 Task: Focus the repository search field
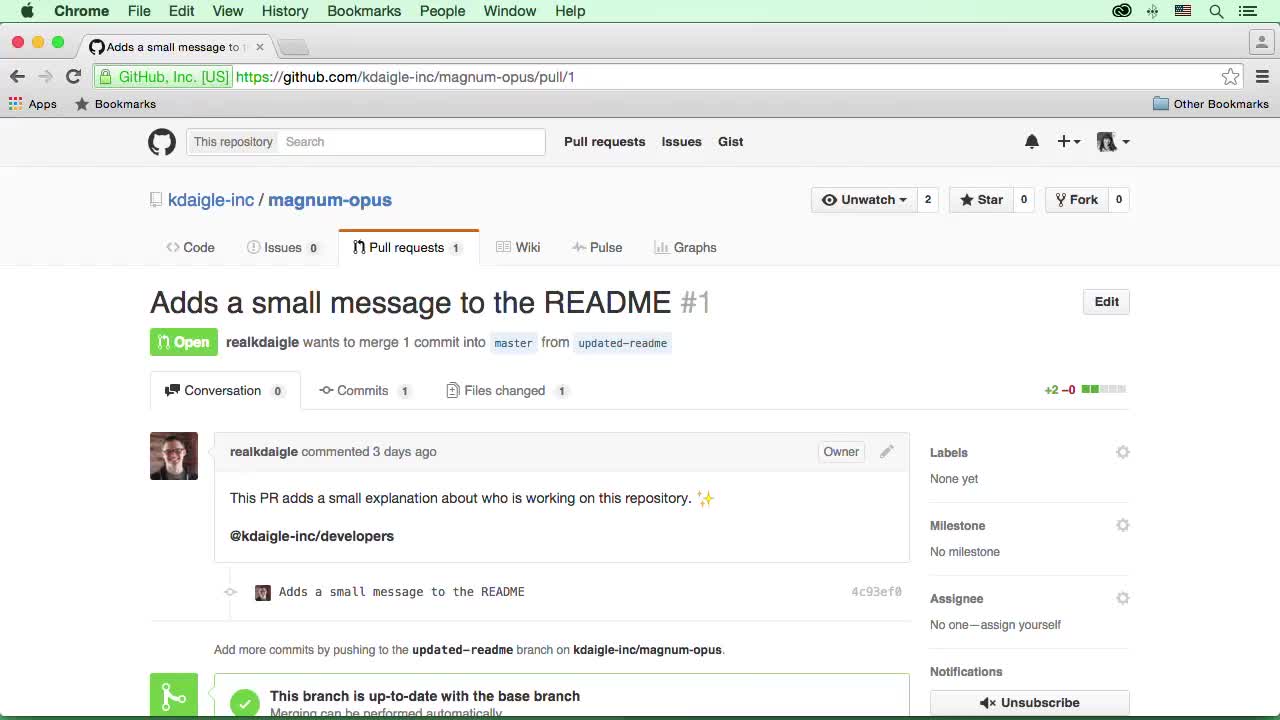click(x=410, y=142)
